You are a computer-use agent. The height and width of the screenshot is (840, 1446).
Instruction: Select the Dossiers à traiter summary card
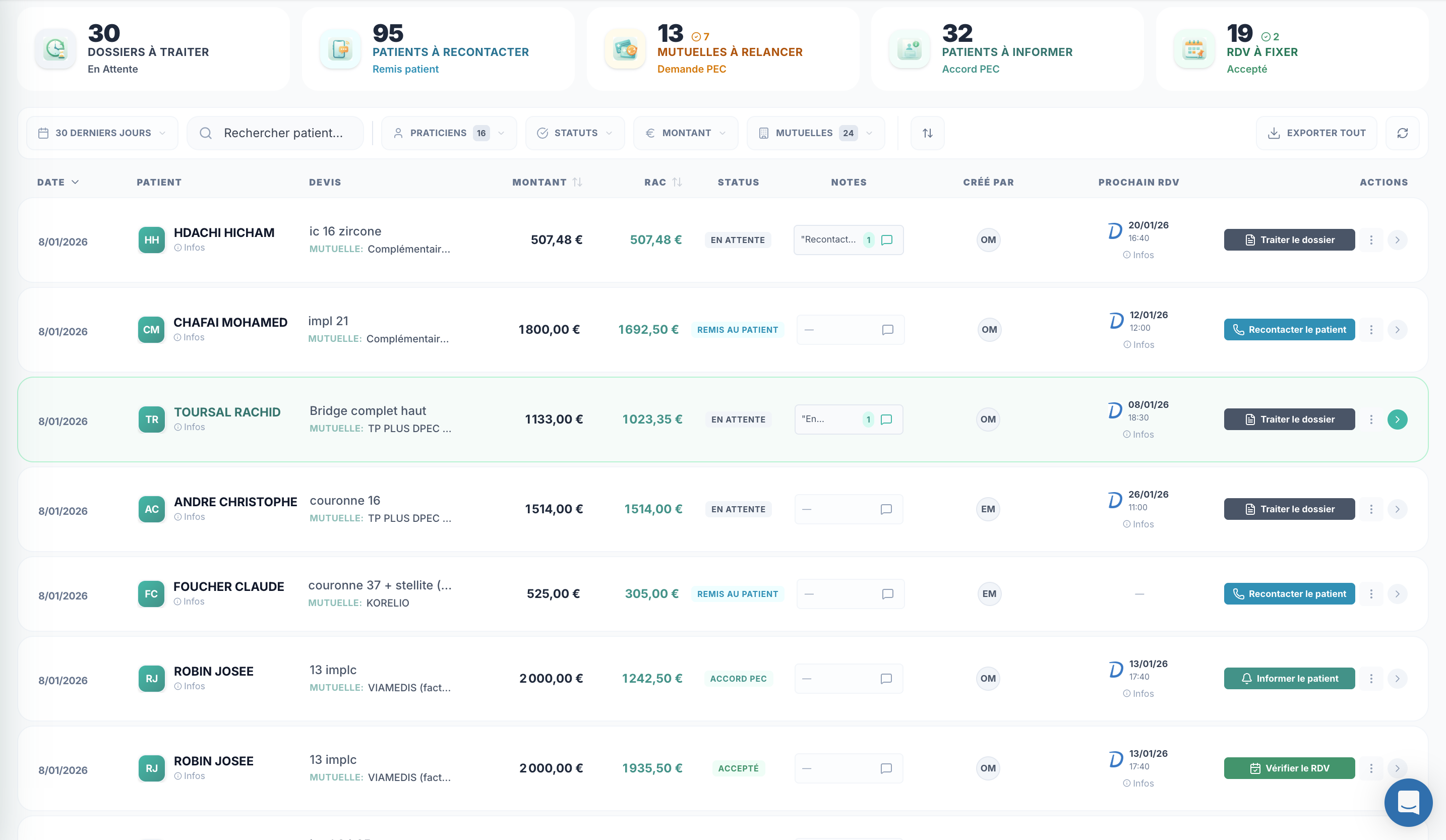click(154, 49)
